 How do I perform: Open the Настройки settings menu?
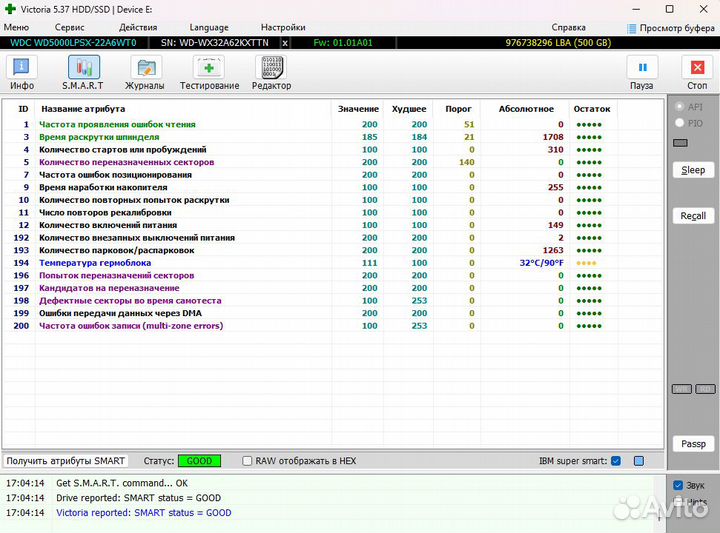(283, 28)
